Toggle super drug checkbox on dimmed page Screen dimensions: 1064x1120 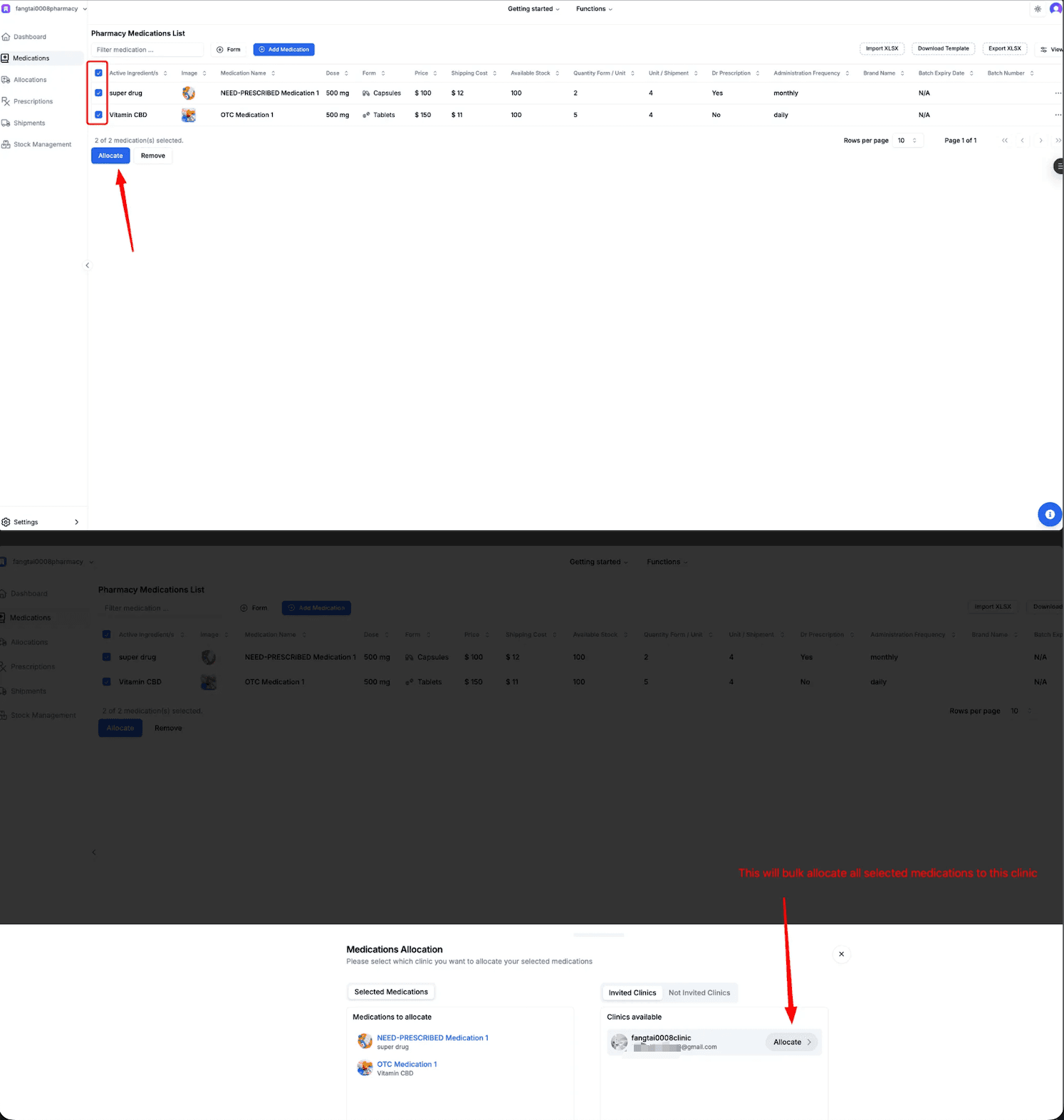tap(106, 657)
